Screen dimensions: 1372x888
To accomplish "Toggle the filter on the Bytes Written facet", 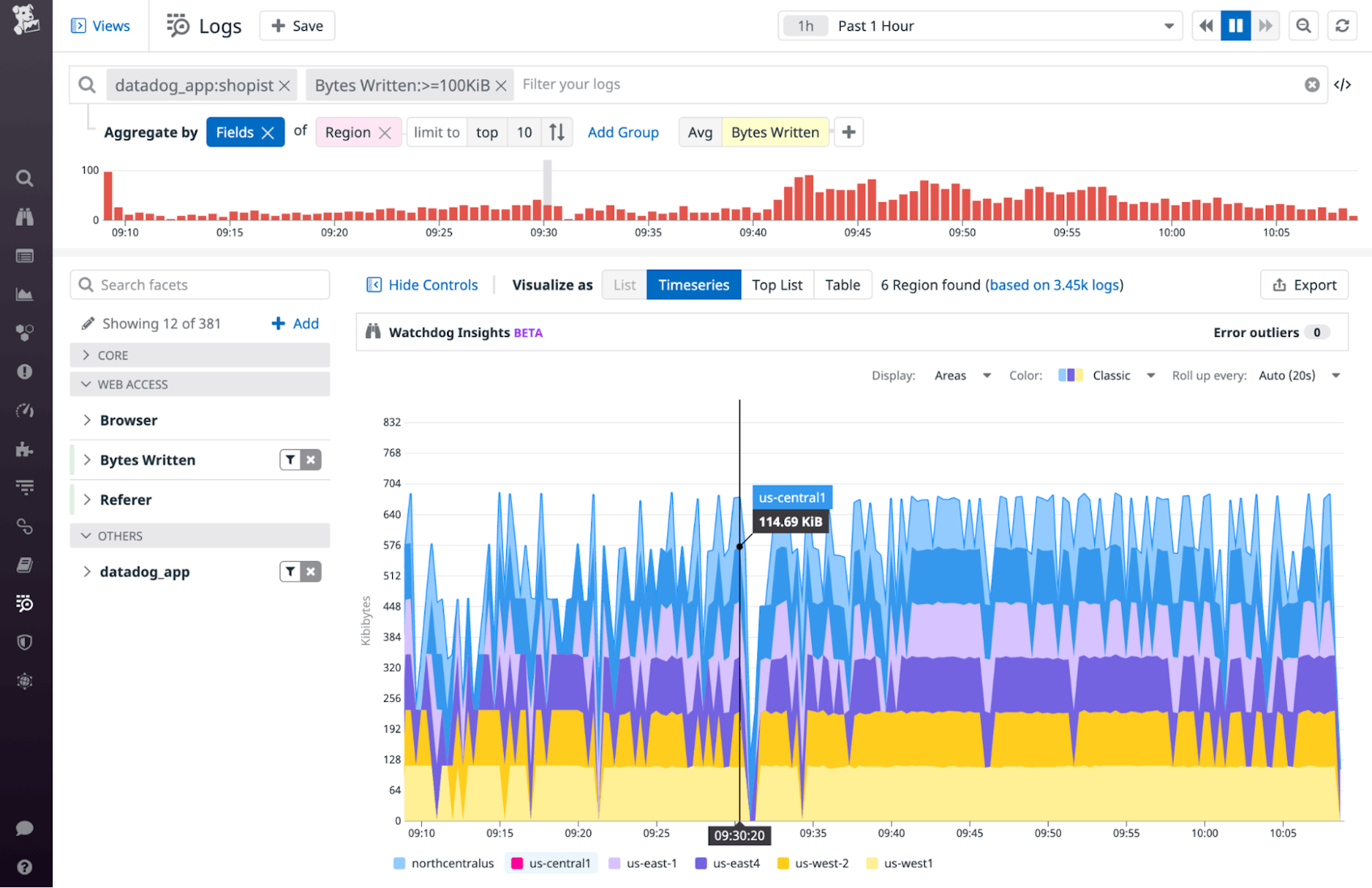I will [x=290, y=459].
